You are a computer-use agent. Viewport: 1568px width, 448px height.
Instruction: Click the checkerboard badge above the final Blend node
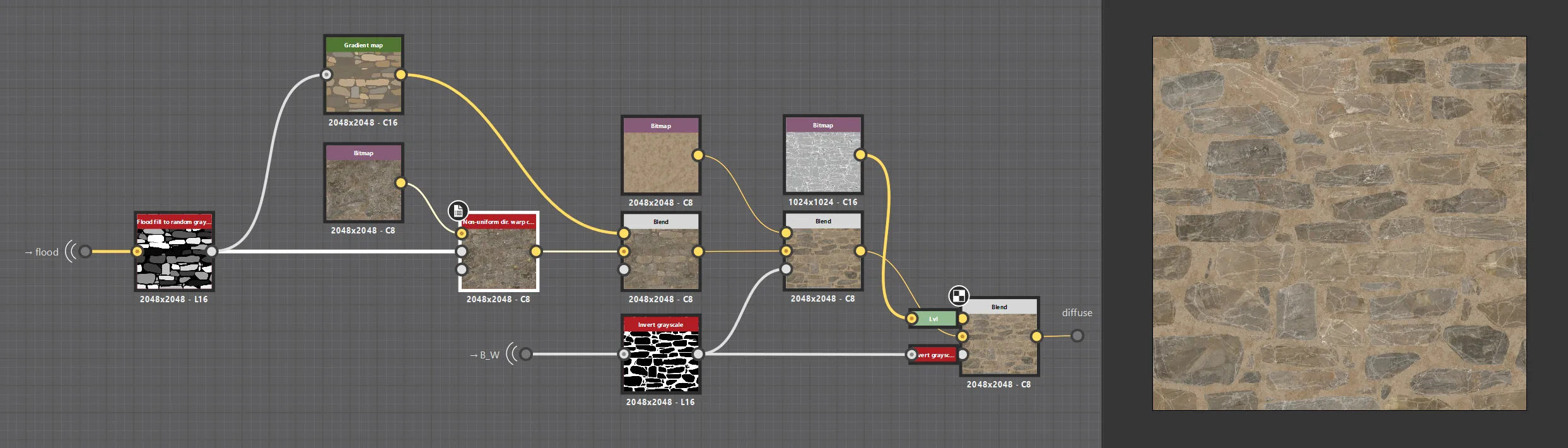(x=959, y=295)
